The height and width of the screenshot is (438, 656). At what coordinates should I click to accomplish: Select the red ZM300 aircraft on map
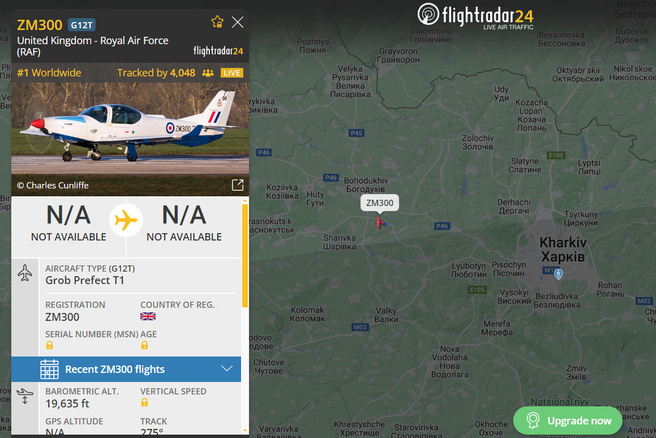click(x=379, y=223)
